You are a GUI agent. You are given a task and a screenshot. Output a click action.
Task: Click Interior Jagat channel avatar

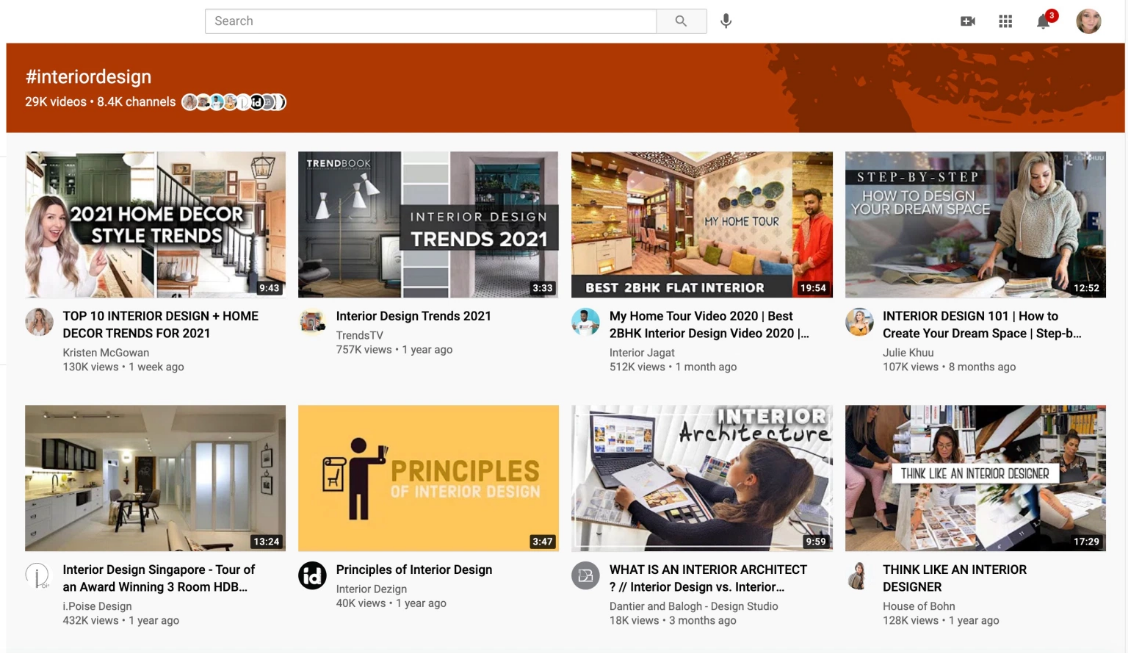tap(585, 322)
